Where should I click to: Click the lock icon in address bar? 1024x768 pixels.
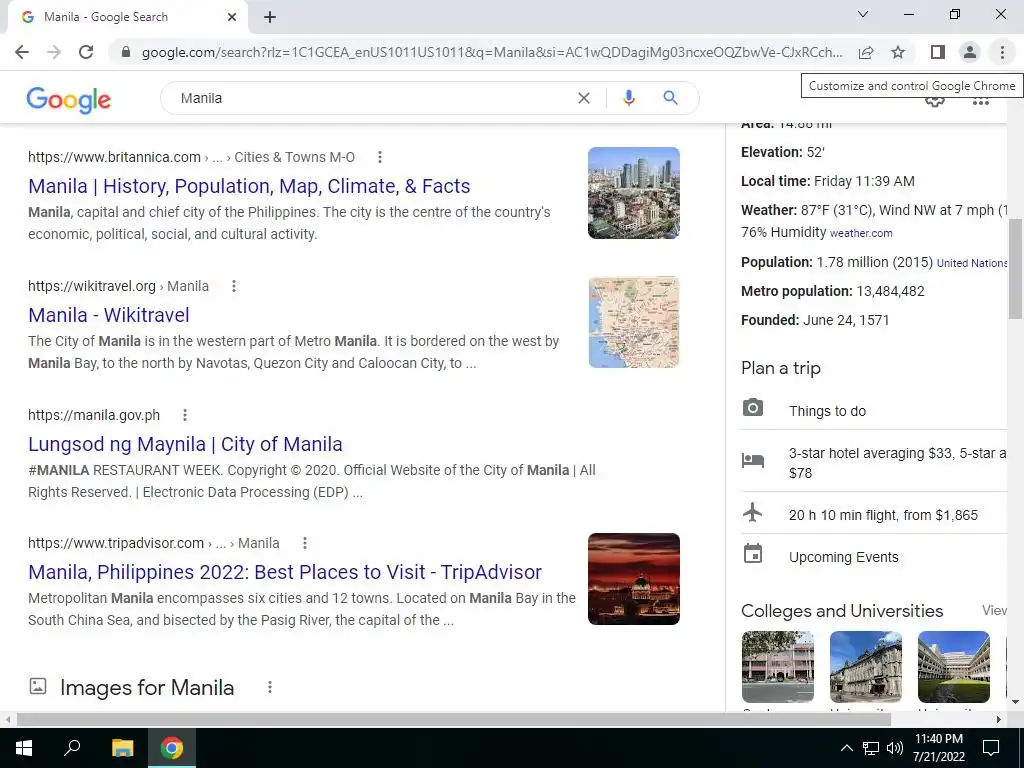126,52
